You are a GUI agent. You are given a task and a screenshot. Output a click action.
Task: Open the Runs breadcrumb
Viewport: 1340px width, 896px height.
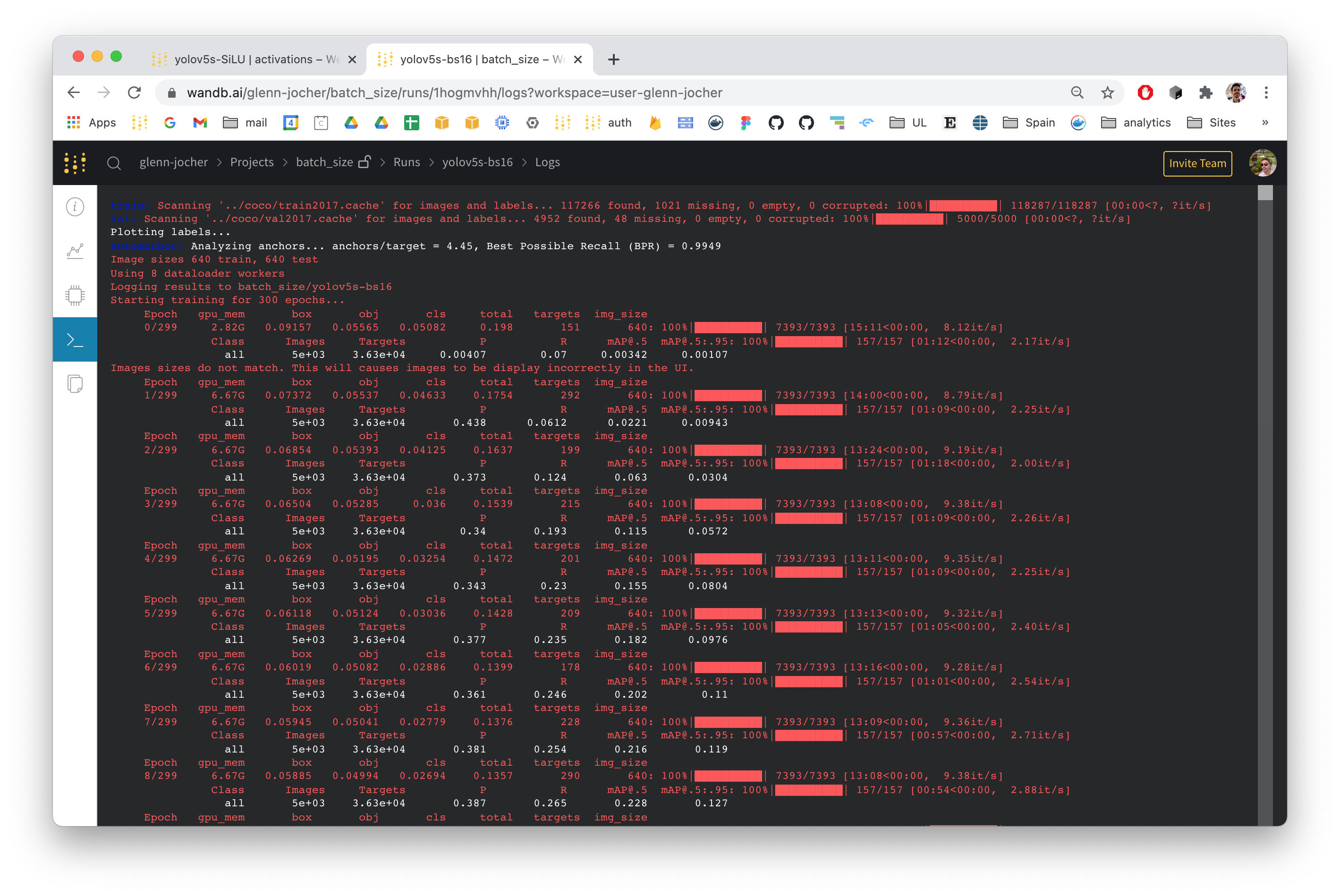coord(406,162)
